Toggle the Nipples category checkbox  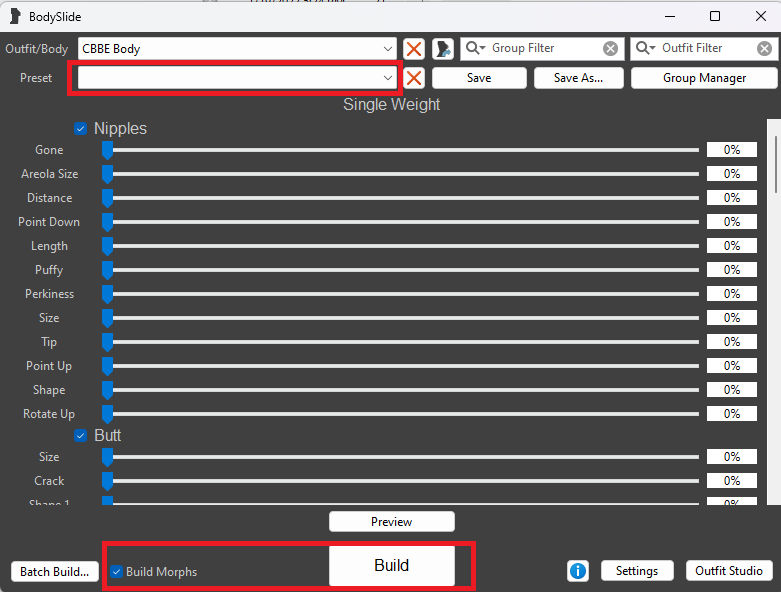[80, 128]
